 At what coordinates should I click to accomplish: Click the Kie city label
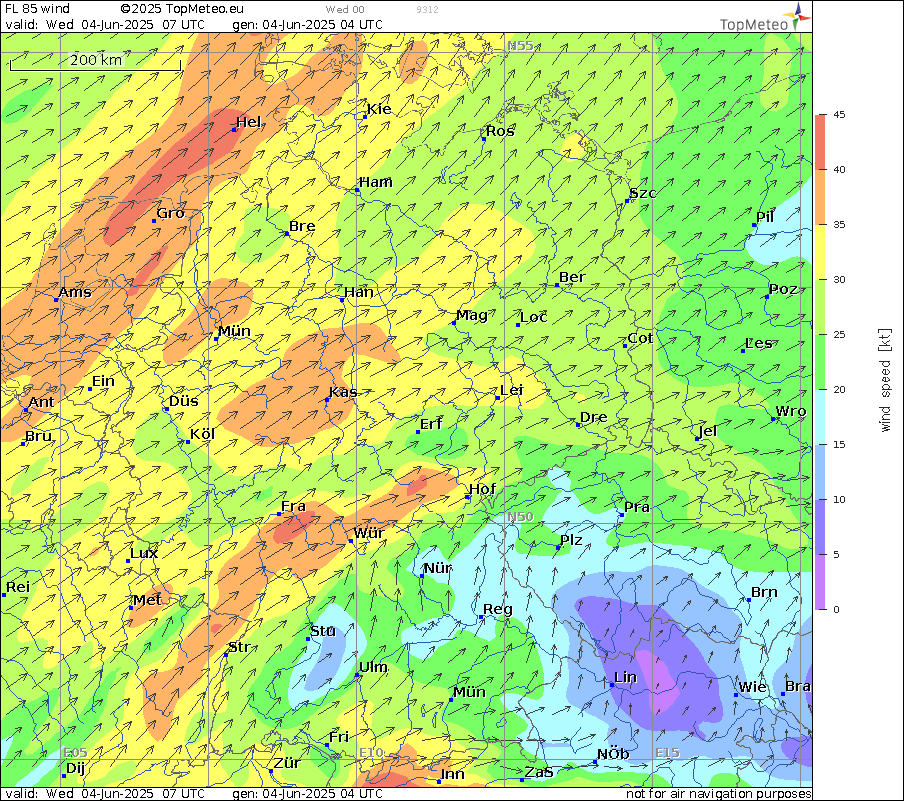point(379,109)
